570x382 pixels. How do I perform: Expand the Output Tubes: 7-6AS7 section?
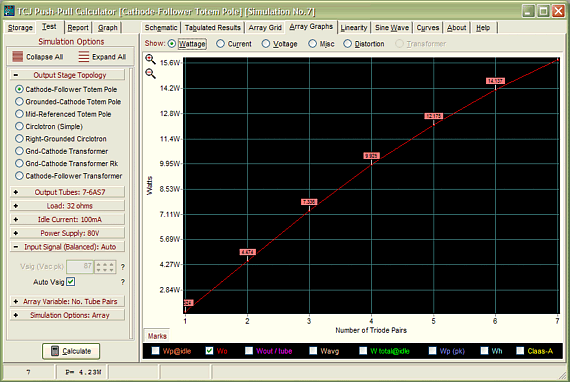click(x=68, y=192)
